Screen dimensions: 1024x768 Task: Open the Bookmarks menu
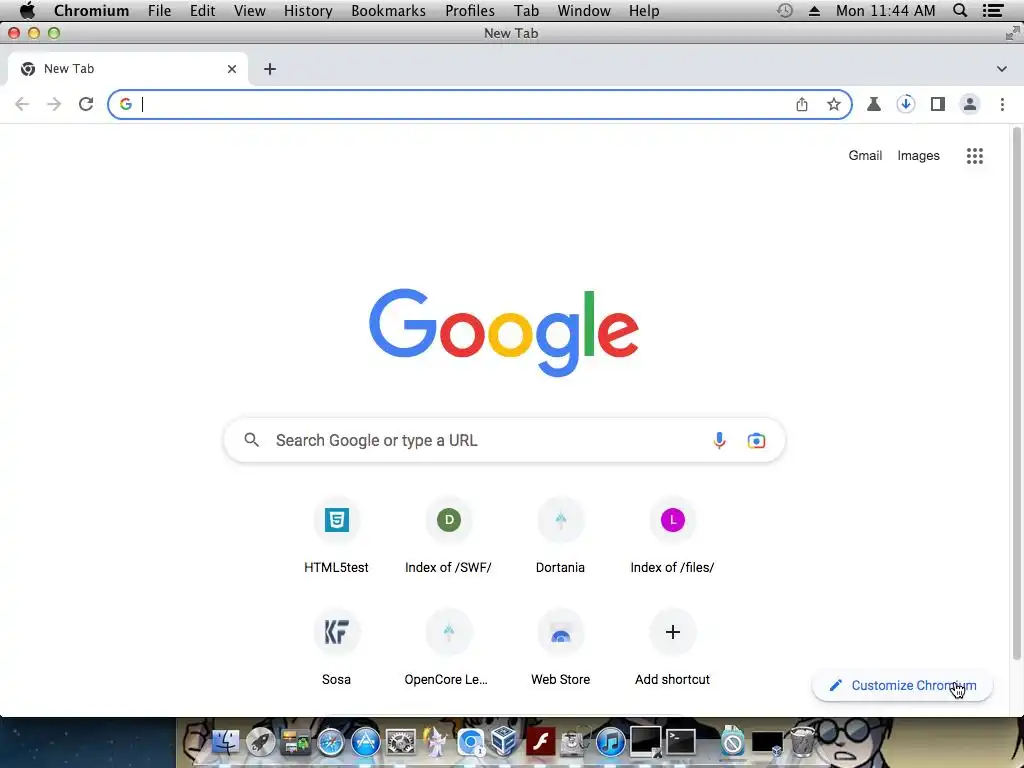coord(389,11)
